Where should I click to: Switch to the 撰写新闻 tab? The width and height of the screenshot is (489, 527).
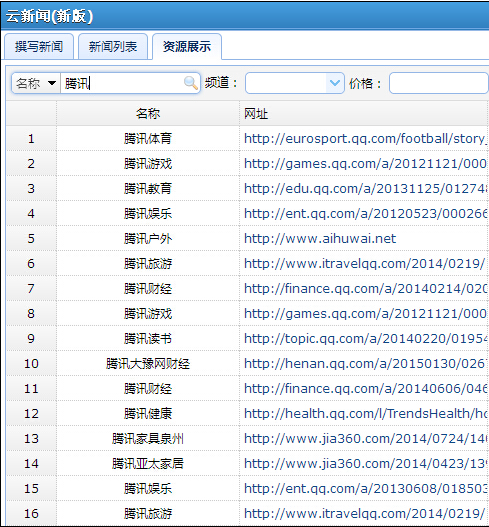point(39,46)
